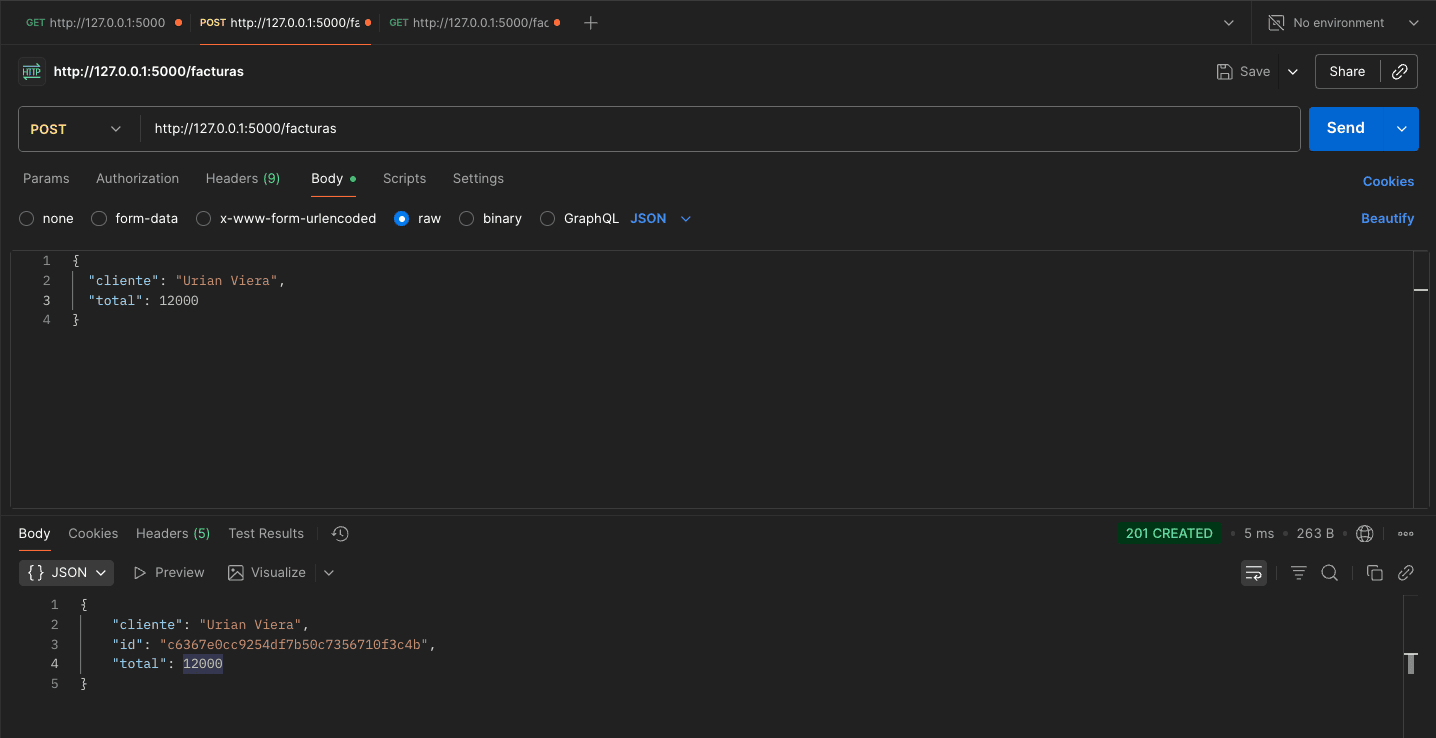Image resolution: width=1436 pixels, height=738 pixels.
Task: Open the POST facturas request tab
Action: point(286,22)
